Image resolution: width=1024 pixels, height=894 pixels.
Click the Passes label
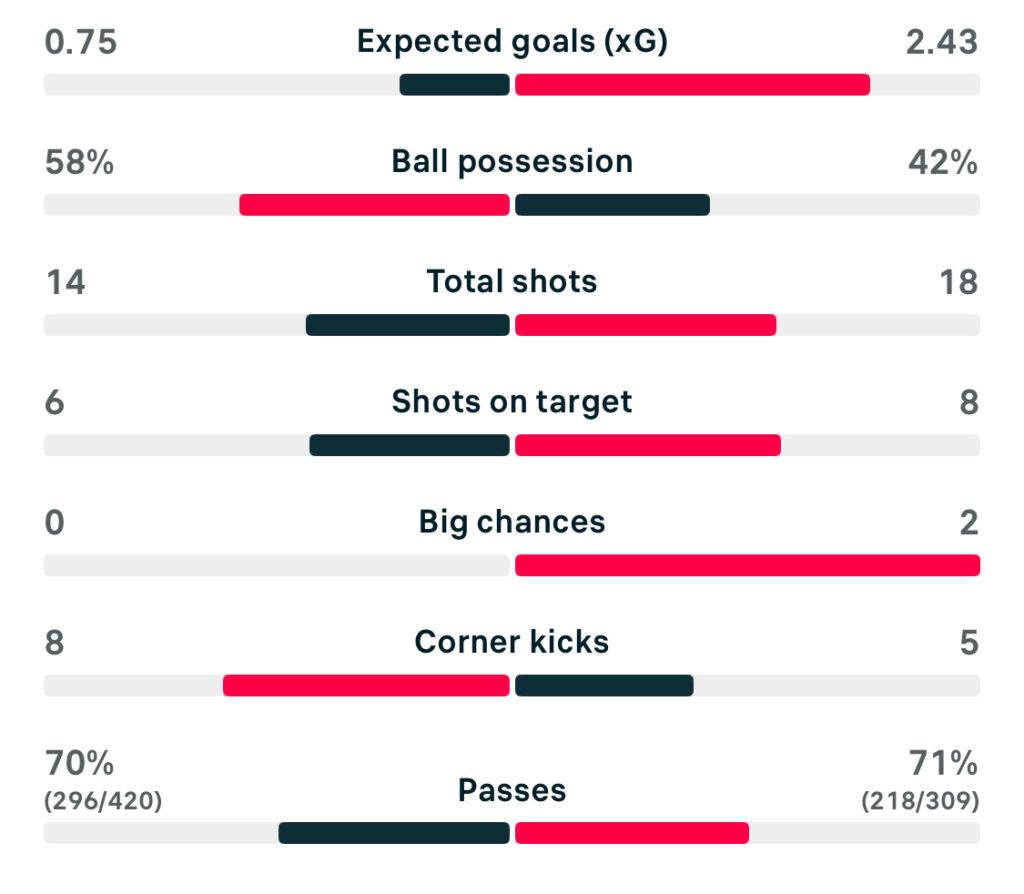point(512,790)
